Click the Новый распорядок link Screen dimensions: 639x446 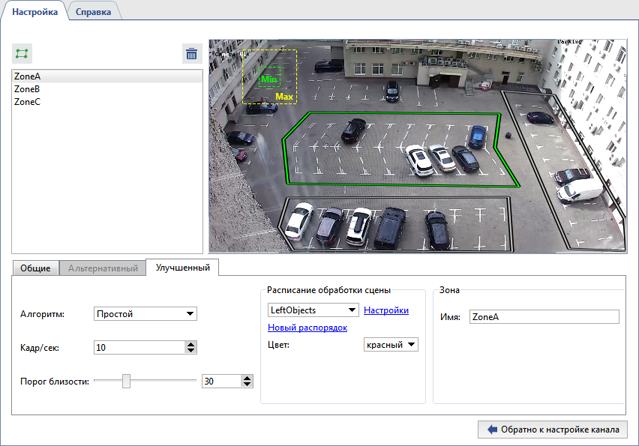coord(307,328)
